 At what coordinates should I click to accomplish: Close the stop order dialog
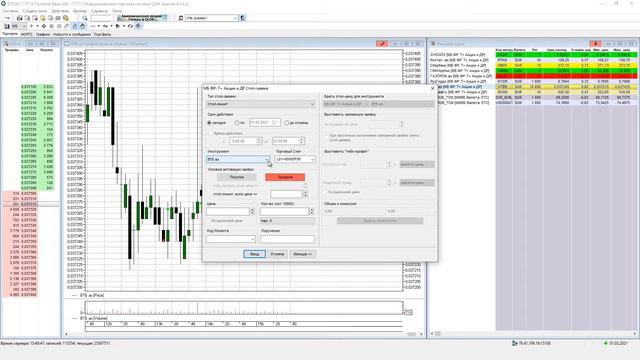tap(433, 88)
